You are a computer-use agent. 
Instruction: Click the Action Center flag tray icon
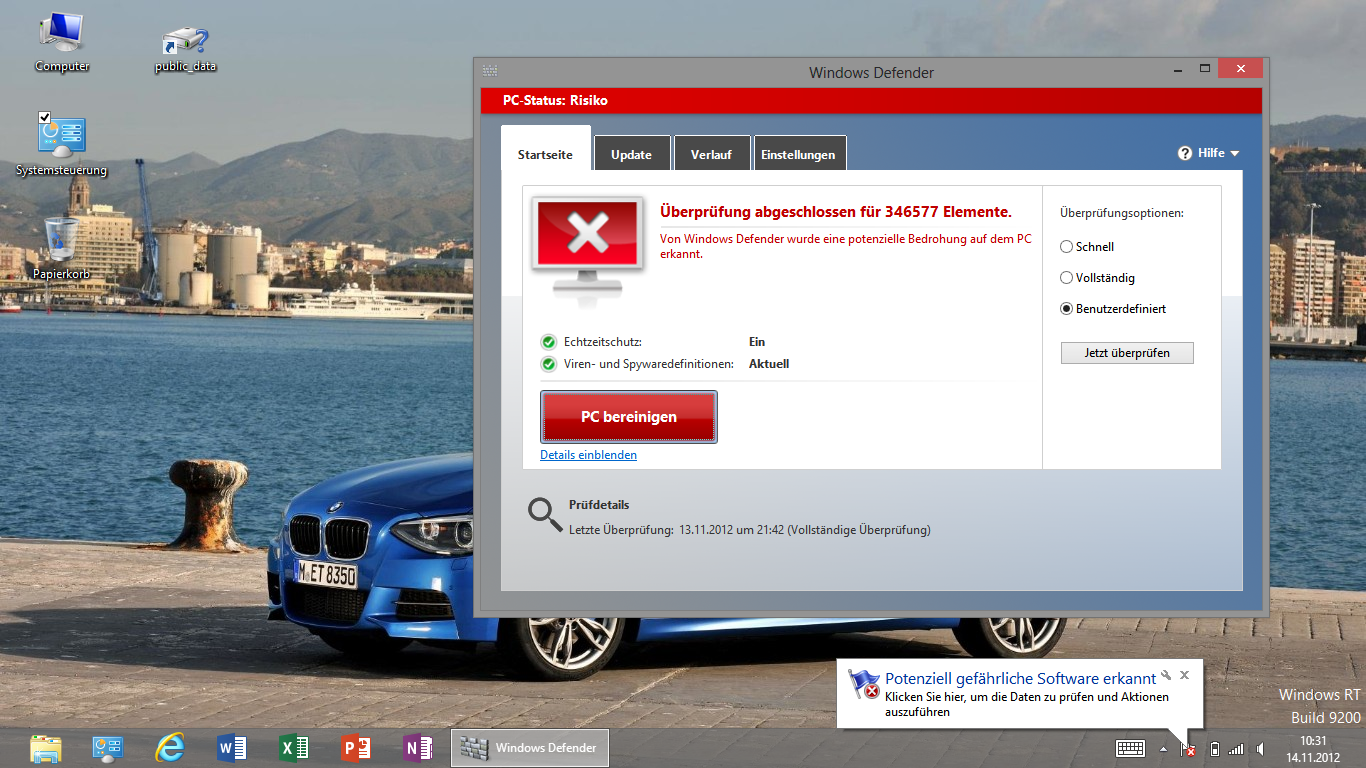(x=1188, y=748)
